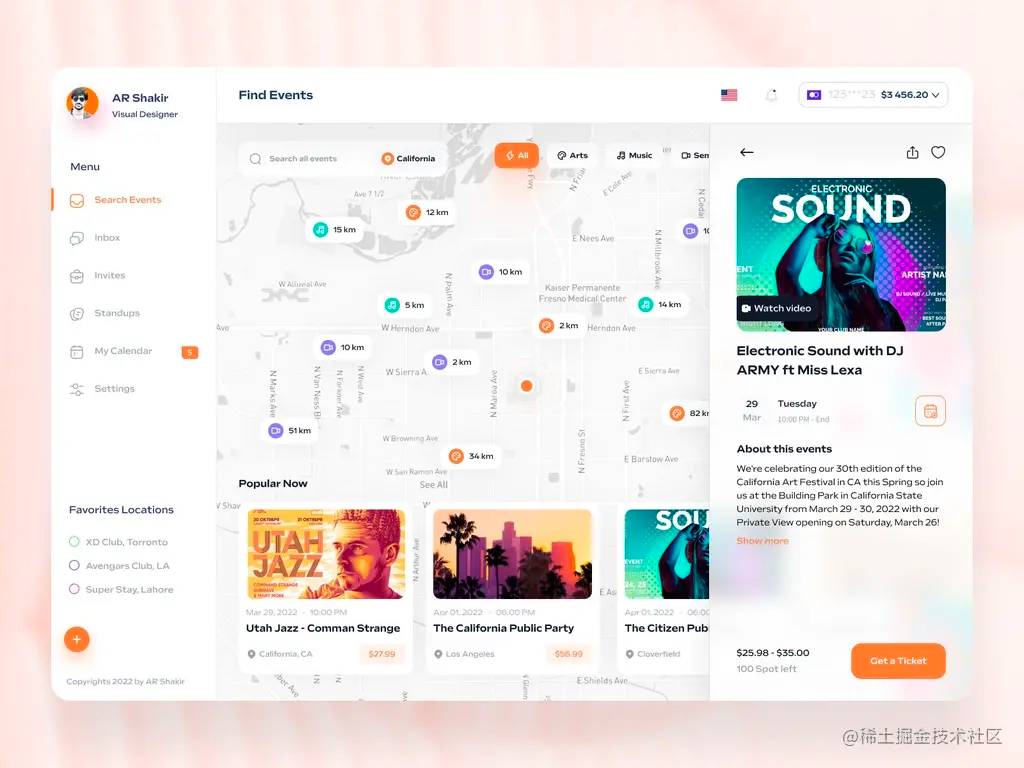1024x768 pixels.
Task: Click the 15 km music map marker
Action: click(x=334, y=230)
